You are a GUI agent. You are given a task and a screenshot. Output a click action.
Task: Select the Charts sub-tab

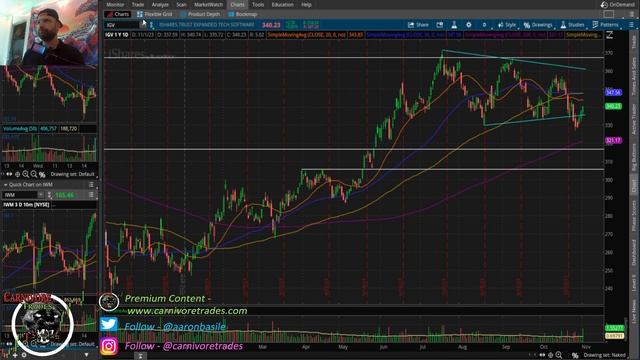(x=118, y=14)
